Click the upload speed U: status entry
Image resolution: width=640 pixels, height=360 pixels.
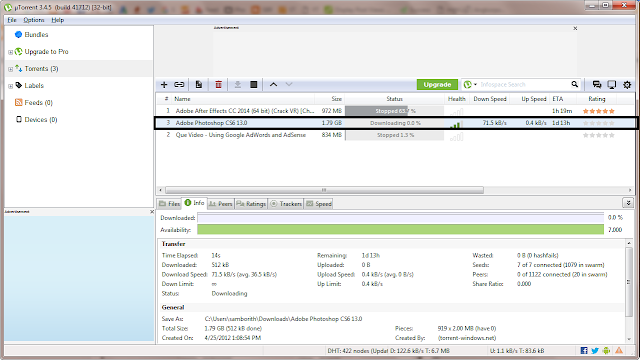(x=517, y=351)
